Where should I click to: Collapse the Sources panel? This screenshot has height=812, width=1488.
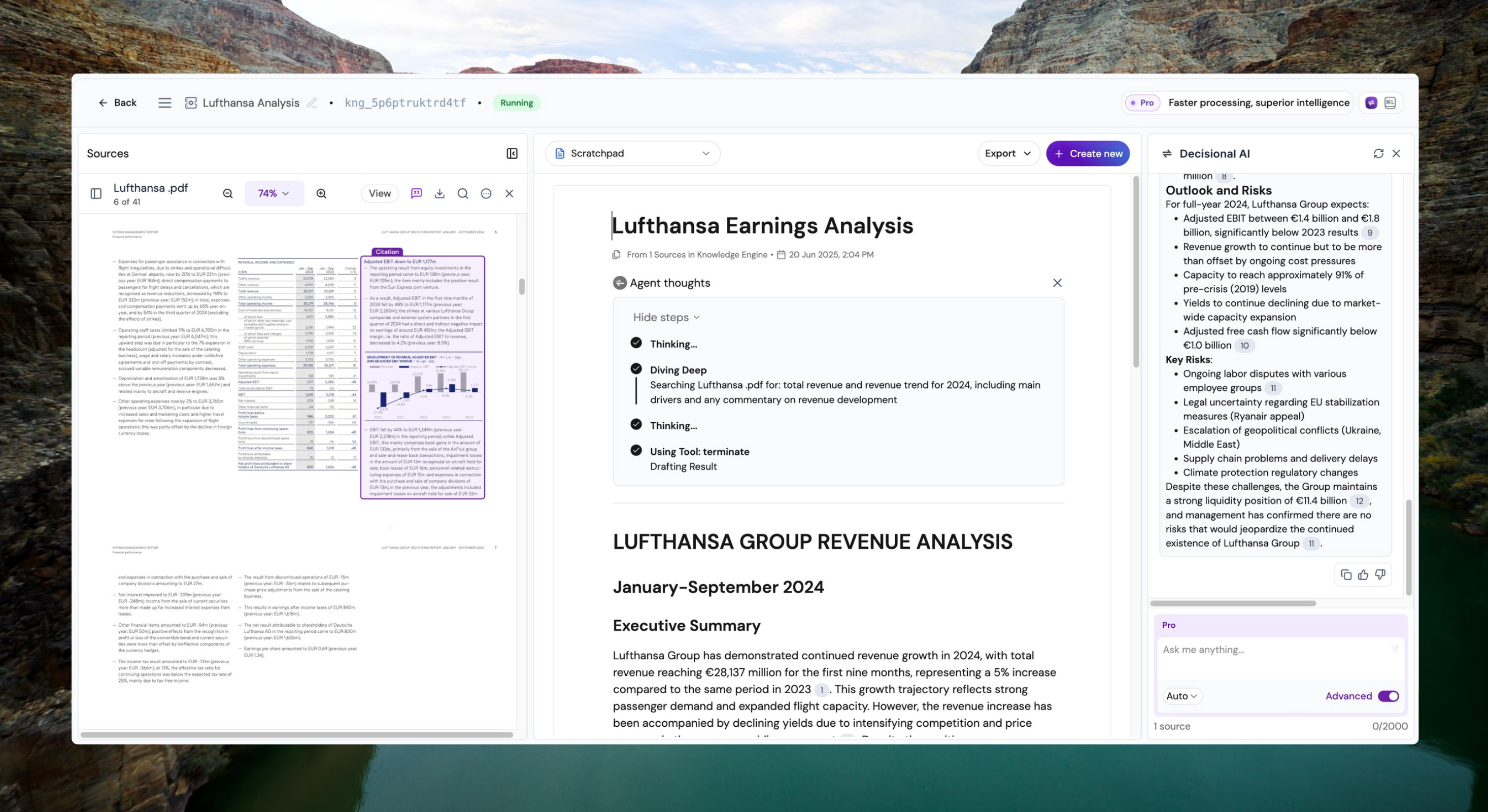[512, 154]
